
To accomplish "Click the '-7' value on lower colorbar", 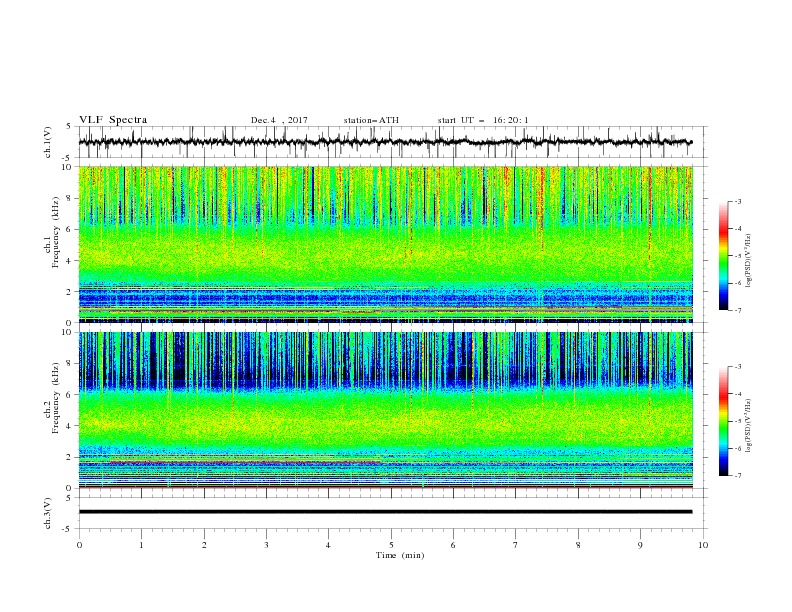I will click(737, 476).
